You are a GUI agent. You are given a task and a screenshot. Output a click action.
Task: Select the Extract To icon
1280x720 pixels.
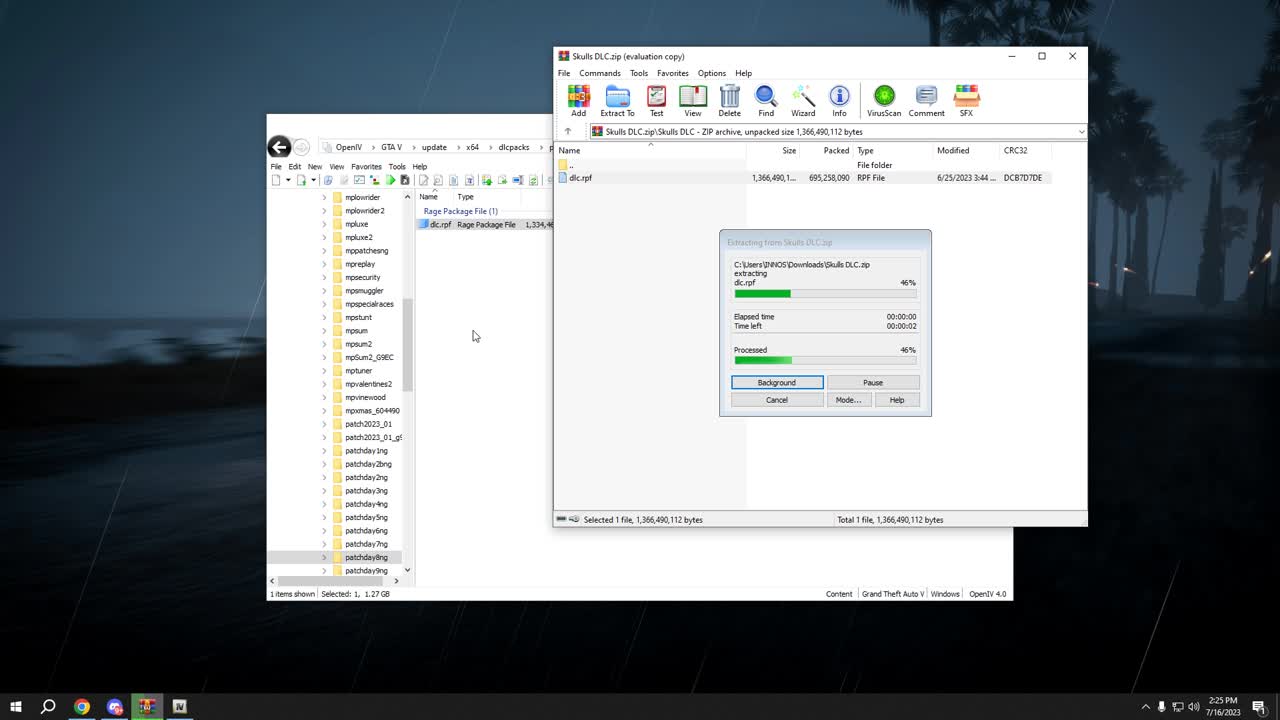(617, 100)
